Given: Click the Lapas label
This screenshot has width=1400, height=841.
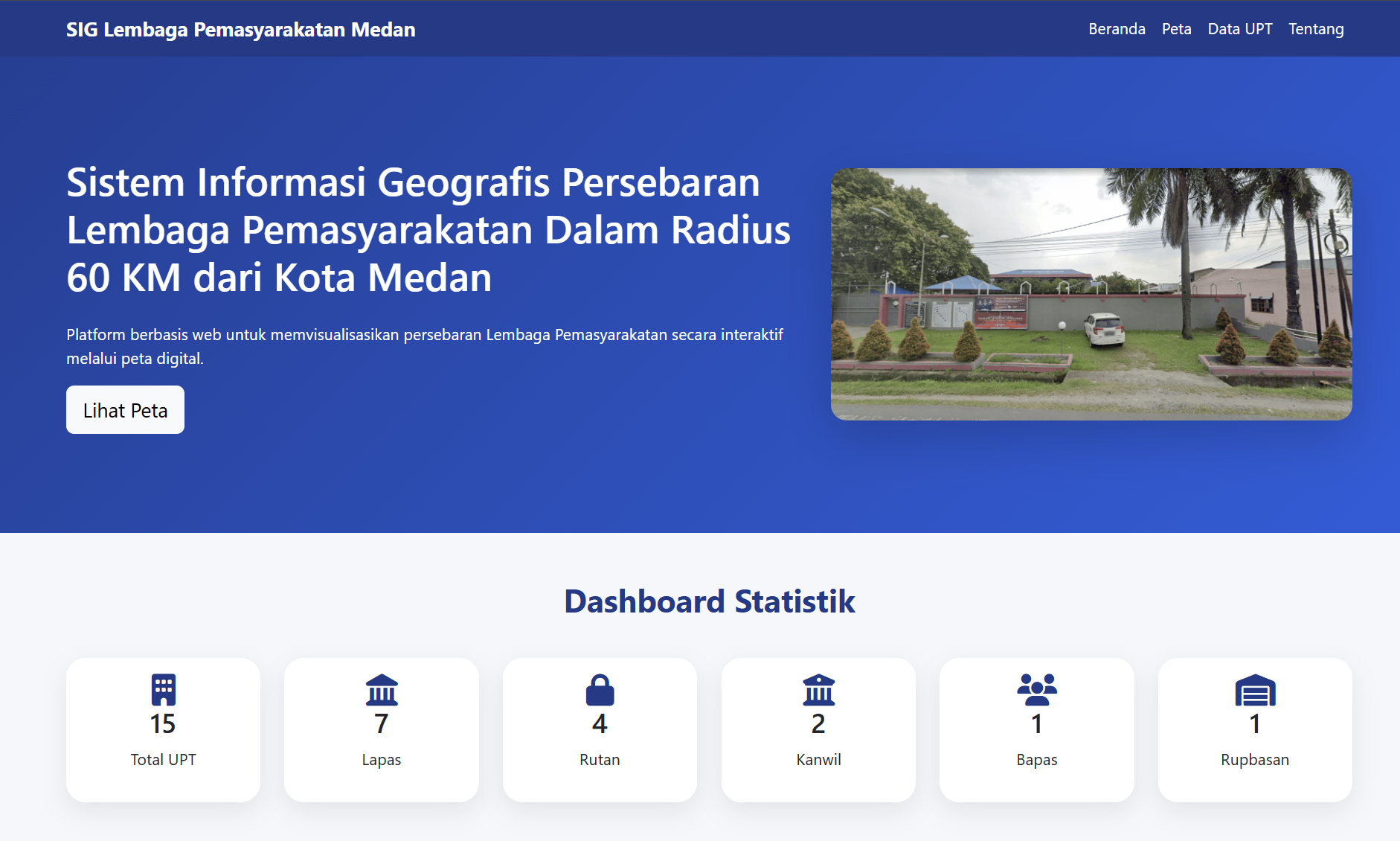Looking at the screenshot, I should [382, 760].
